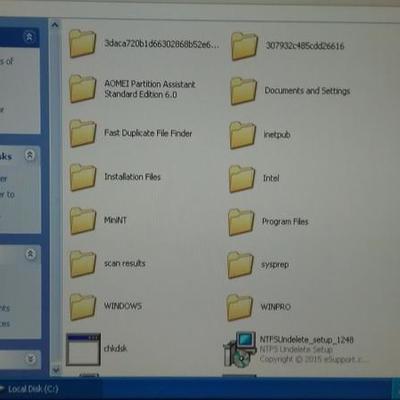Select the sysprep folder icon
Viewport: 400px width, 400px height.
pos(241,265)
